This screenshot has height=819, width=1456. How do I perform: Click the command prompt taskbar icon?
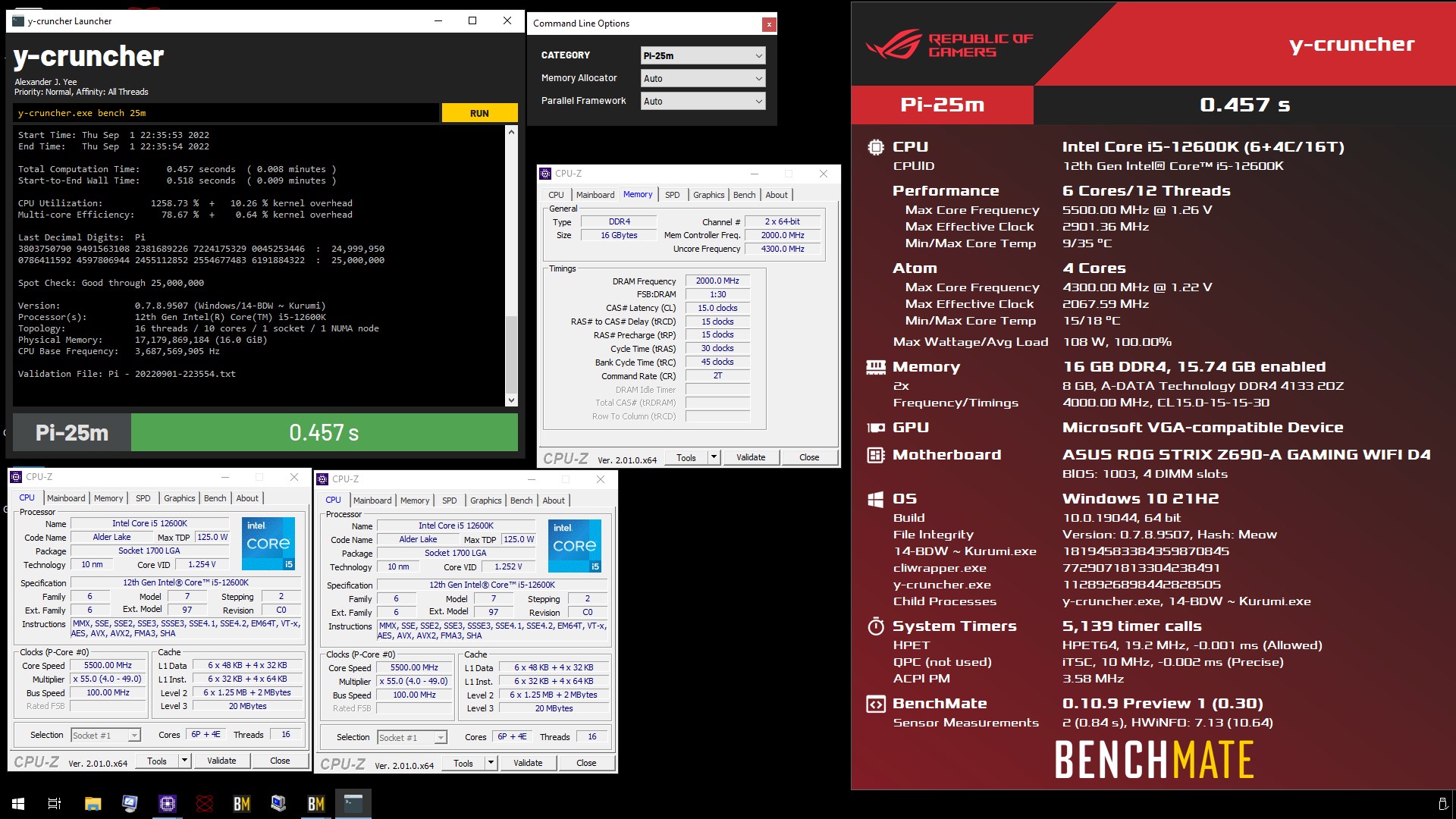tap(353, 803)
